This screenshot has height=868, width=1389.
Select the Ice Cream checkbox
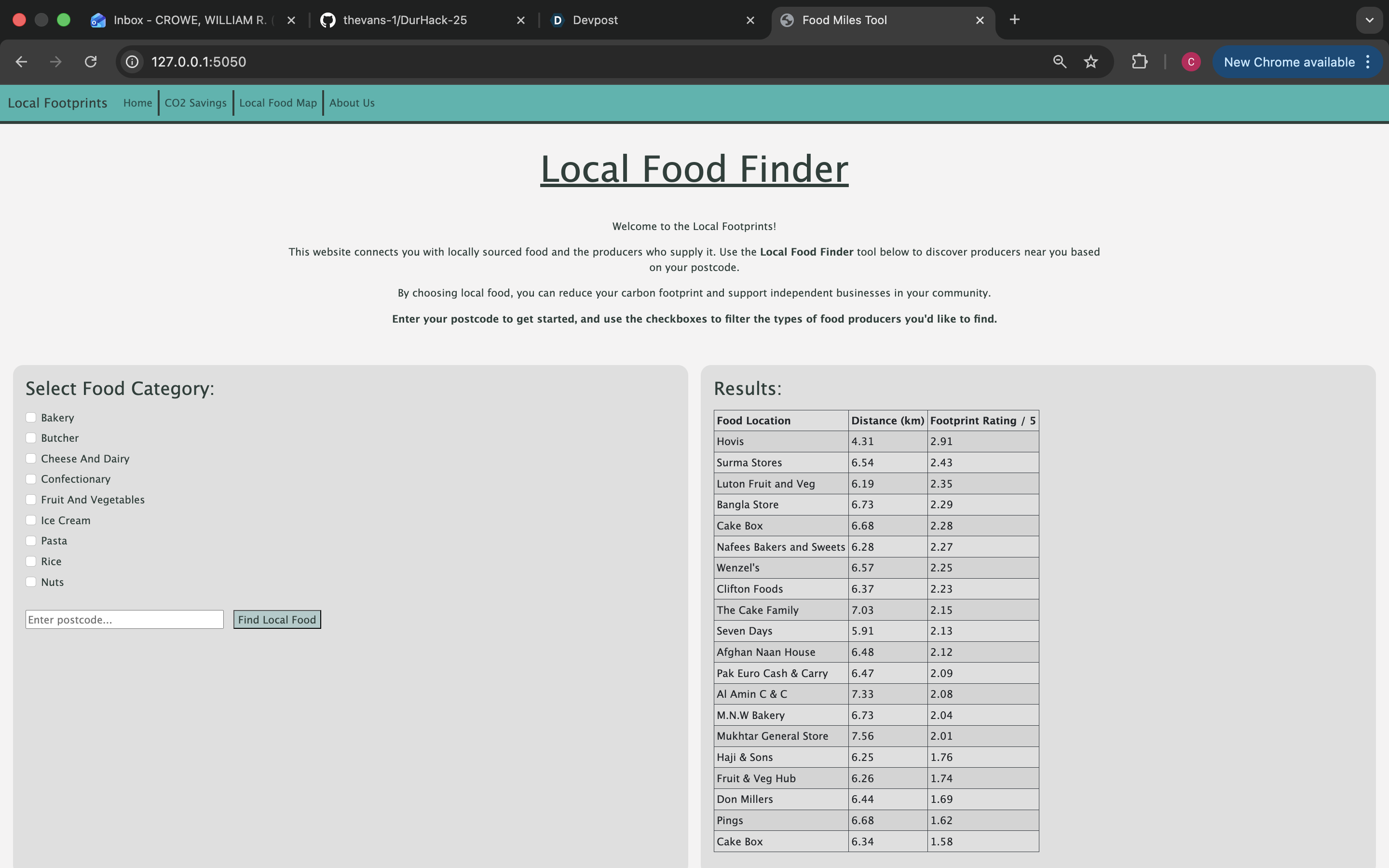coord(31,520)
